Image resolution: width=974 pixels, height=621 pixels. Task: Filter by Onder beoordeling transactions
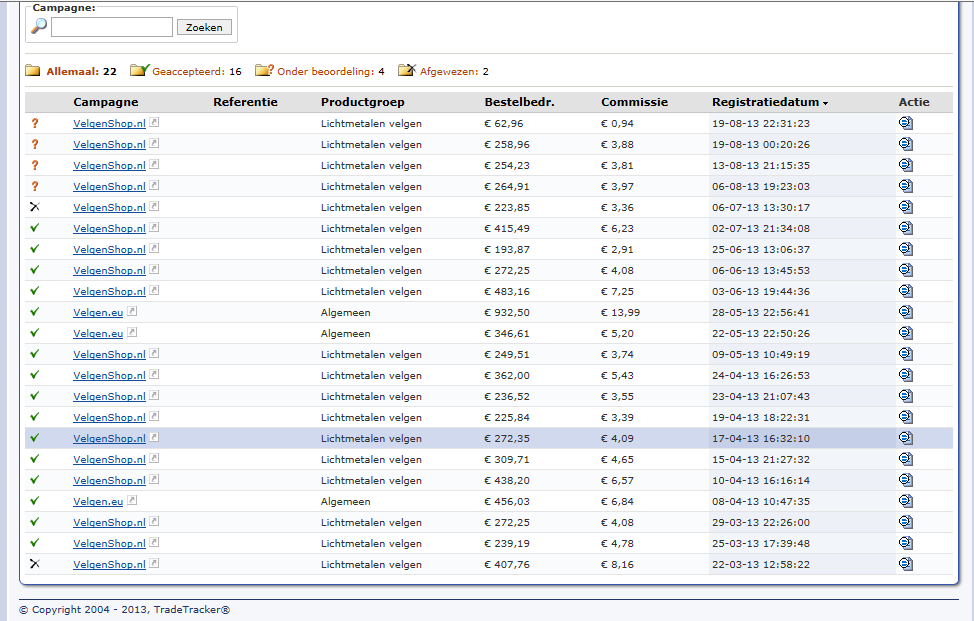coord(330,71)
